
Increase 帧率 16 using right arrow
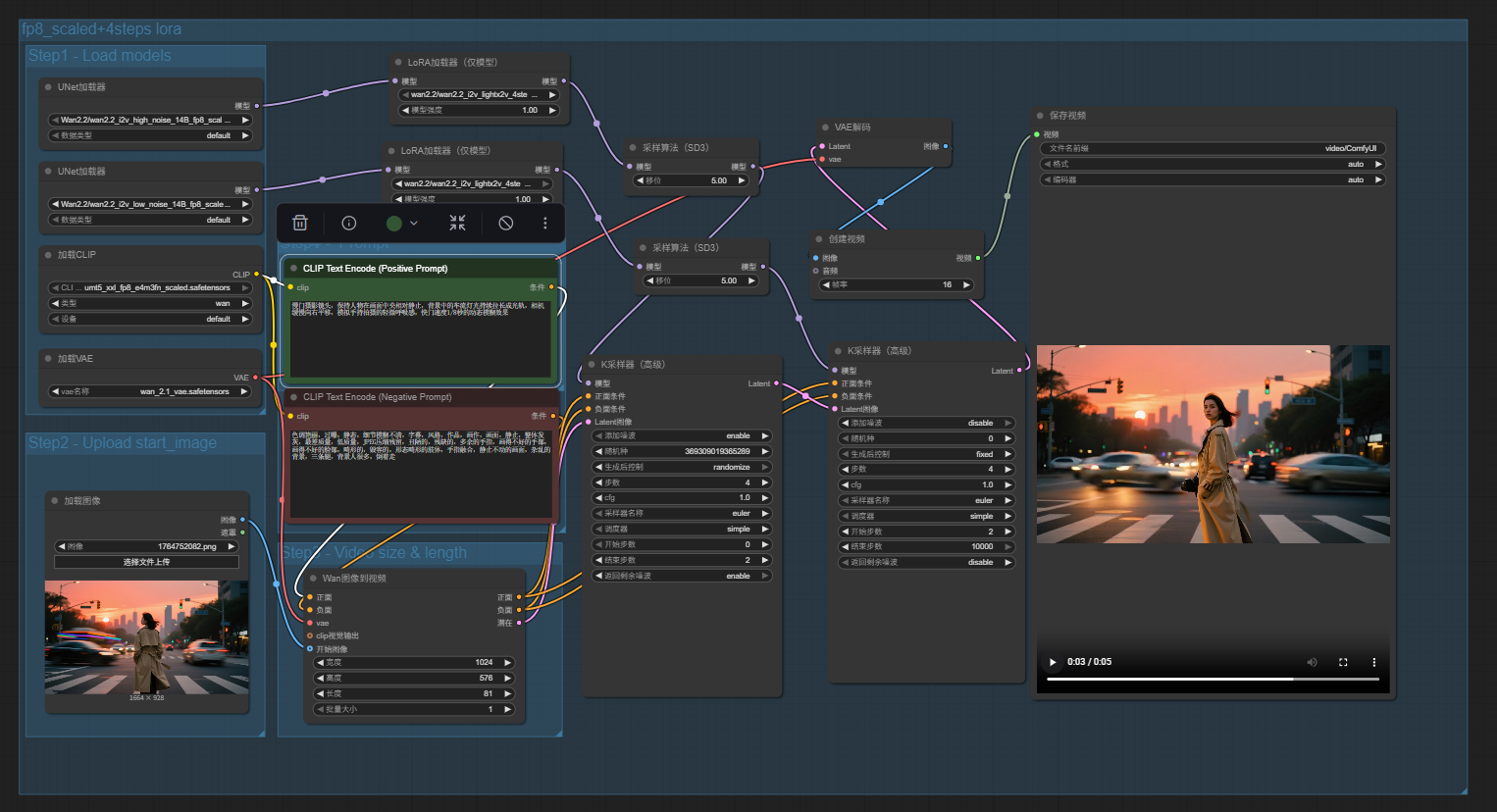click(x=966, y=285)
